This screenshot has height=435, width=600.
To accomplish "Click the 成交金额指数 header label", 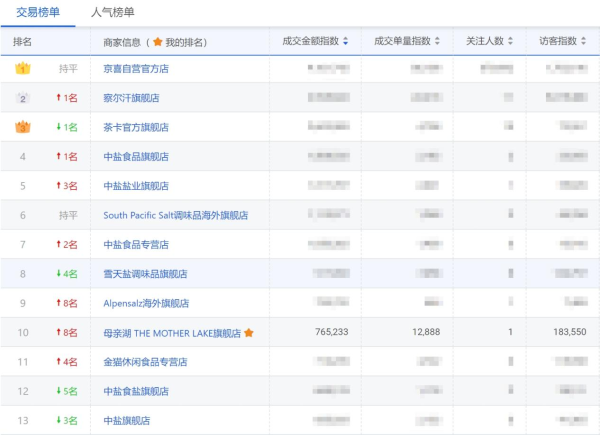I will 311,41.
